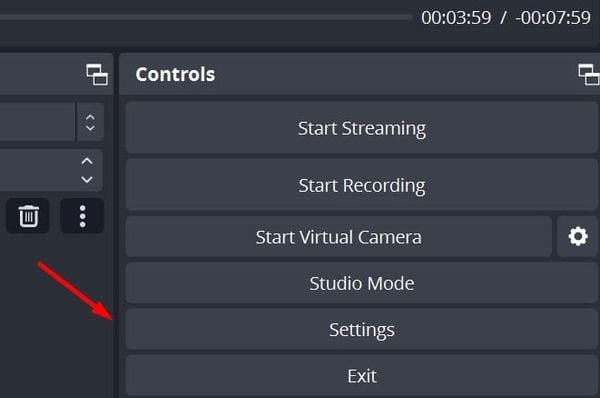Image resolution: width=600 pixels, height=398 pixels.
Task: Float the Controls dock using its pop-out icon
Action: click(589, 75)
